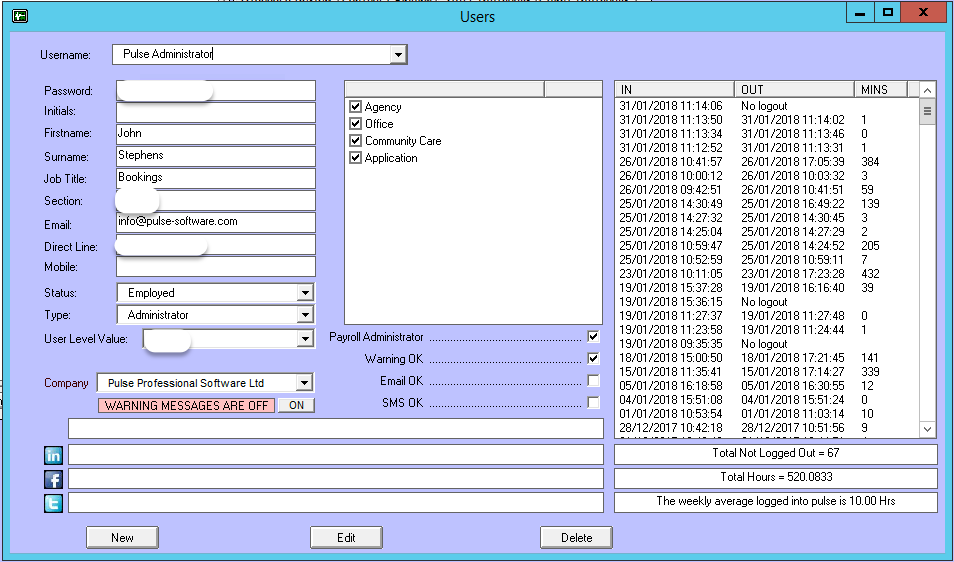Click the Twitter icon
Screen dimensions: 954x562
[54, 503]
